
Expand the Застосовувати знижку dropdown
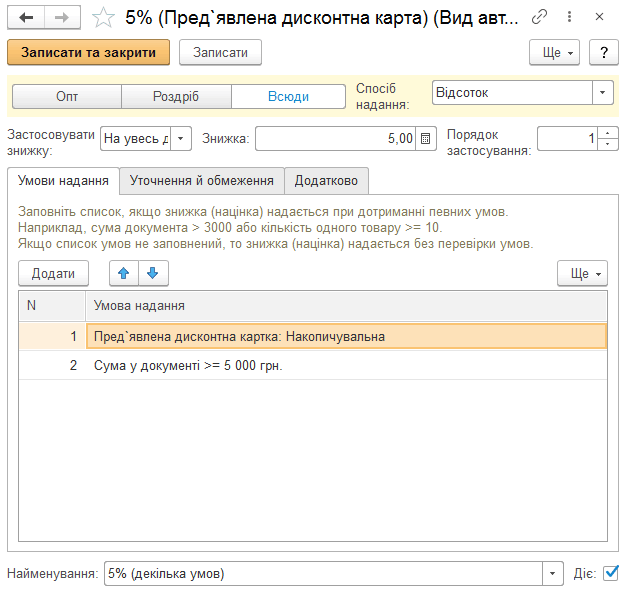click(181, 139)
